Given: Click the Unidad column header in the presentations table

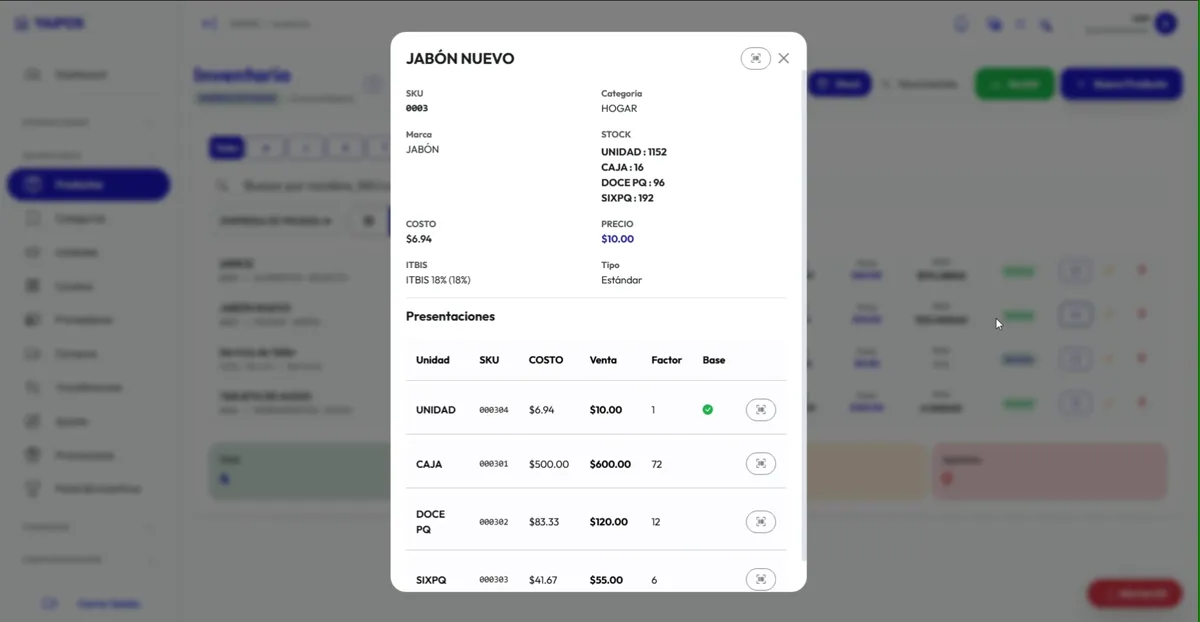Looking at the screenshot, I should click(x=433, y=360).
